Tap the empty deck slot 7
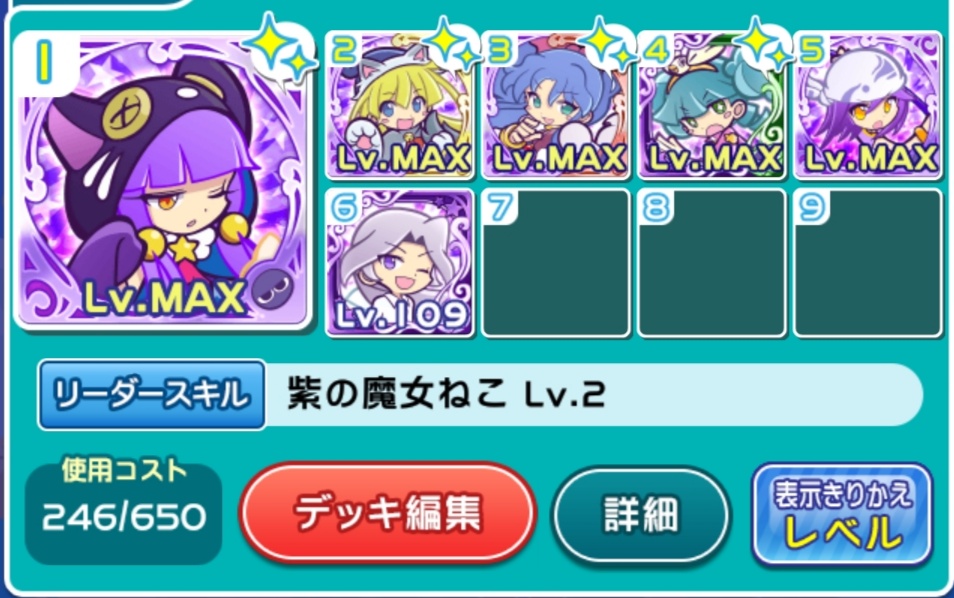This screenshot has width=954, height=598. 555,262
